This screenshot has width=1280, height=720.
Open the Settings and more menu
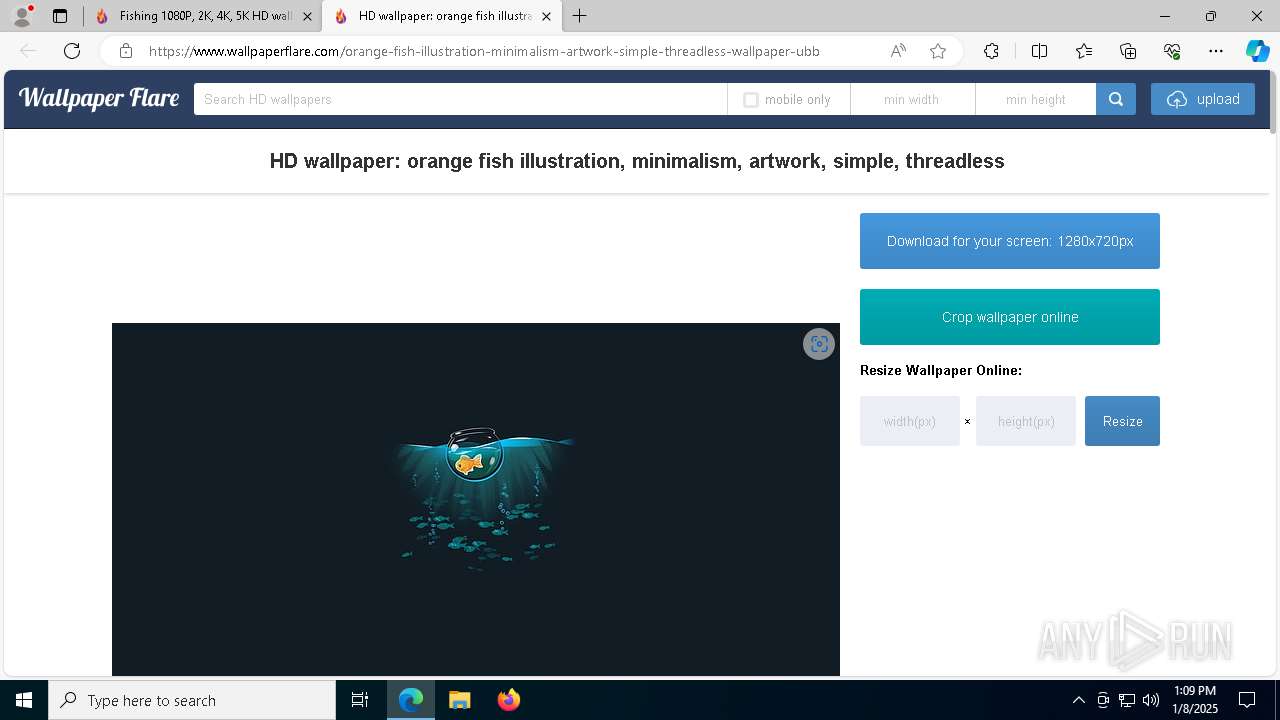(1216, 51)
